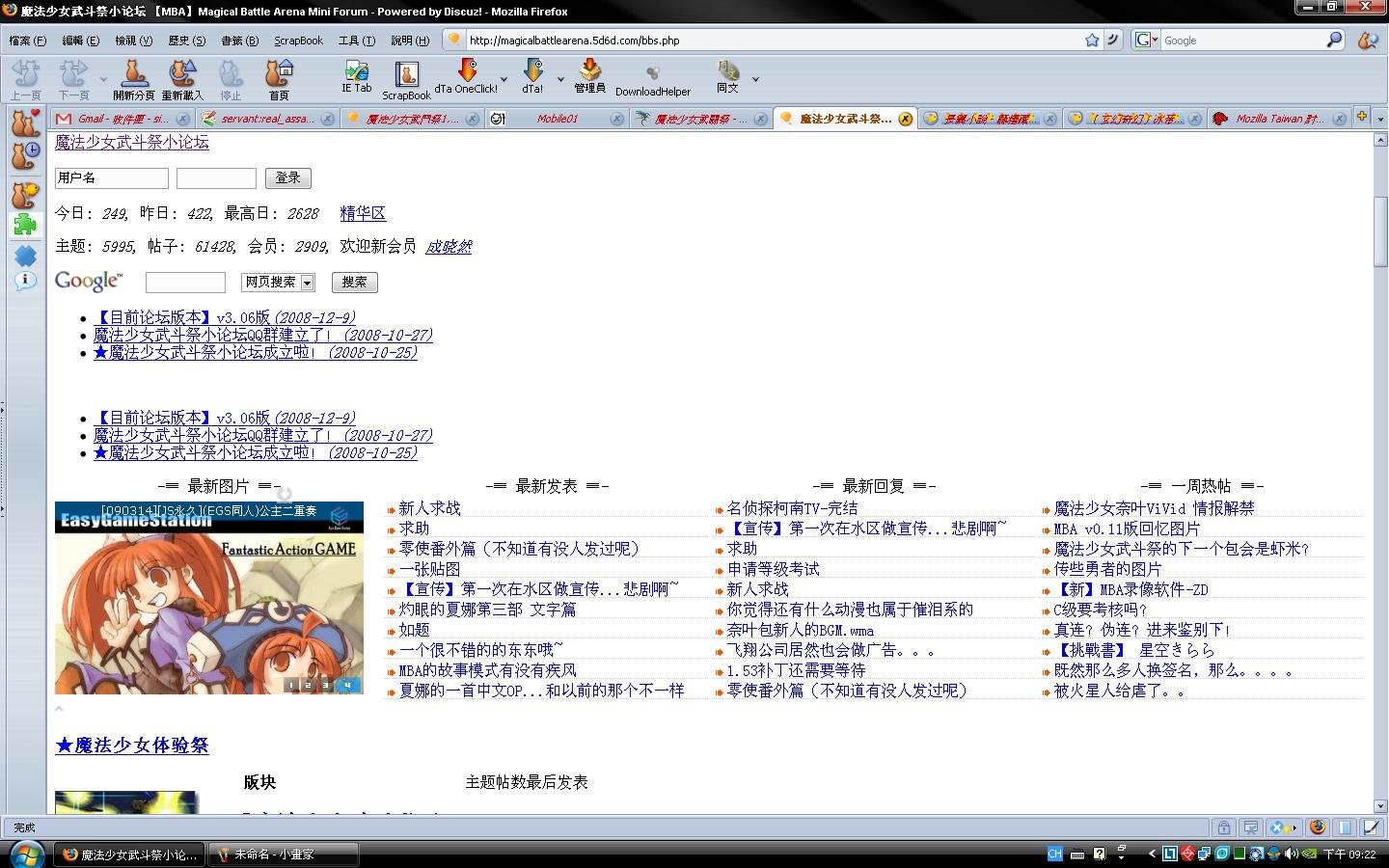
Task: Open the 書籤 bookmarks menu
Action: [x=239, y=41]
